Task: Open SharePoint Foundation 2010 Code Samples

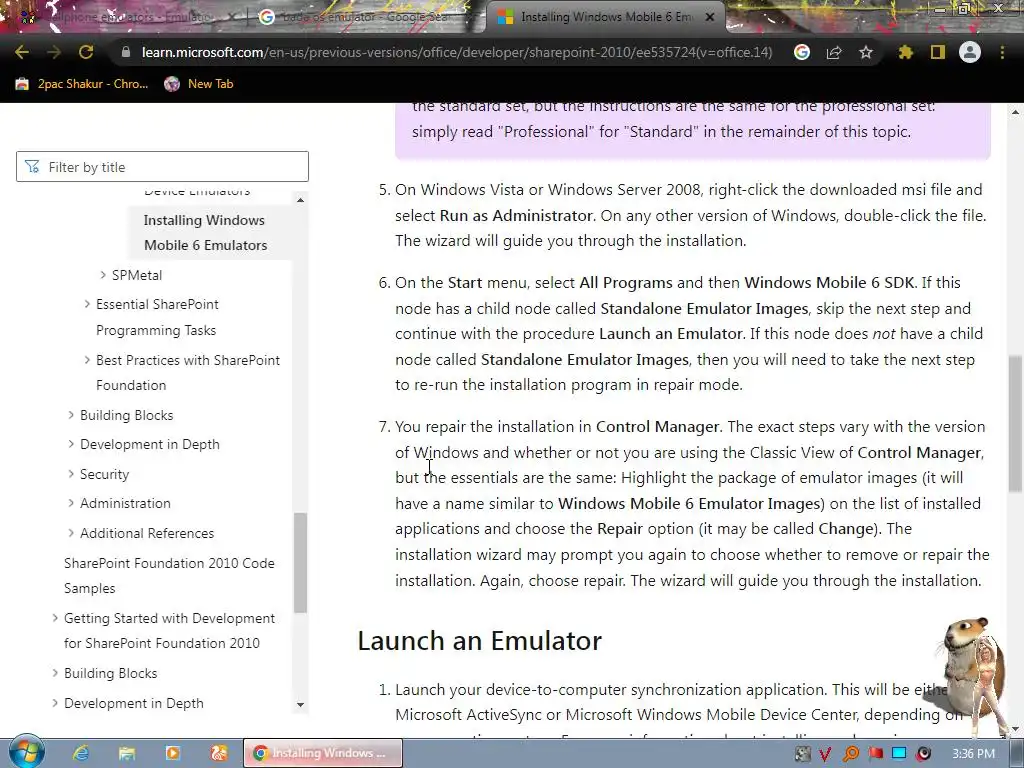Action: point(169,575)
